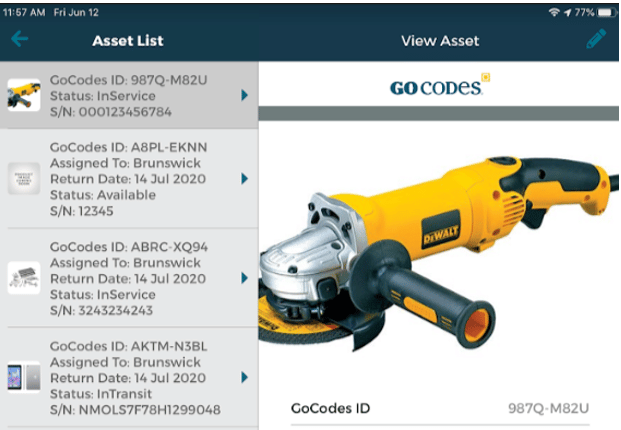The height and width of the screenshot is (430, 621).
Task: Select S/N: 12345 text
Action: pos(82,211)
